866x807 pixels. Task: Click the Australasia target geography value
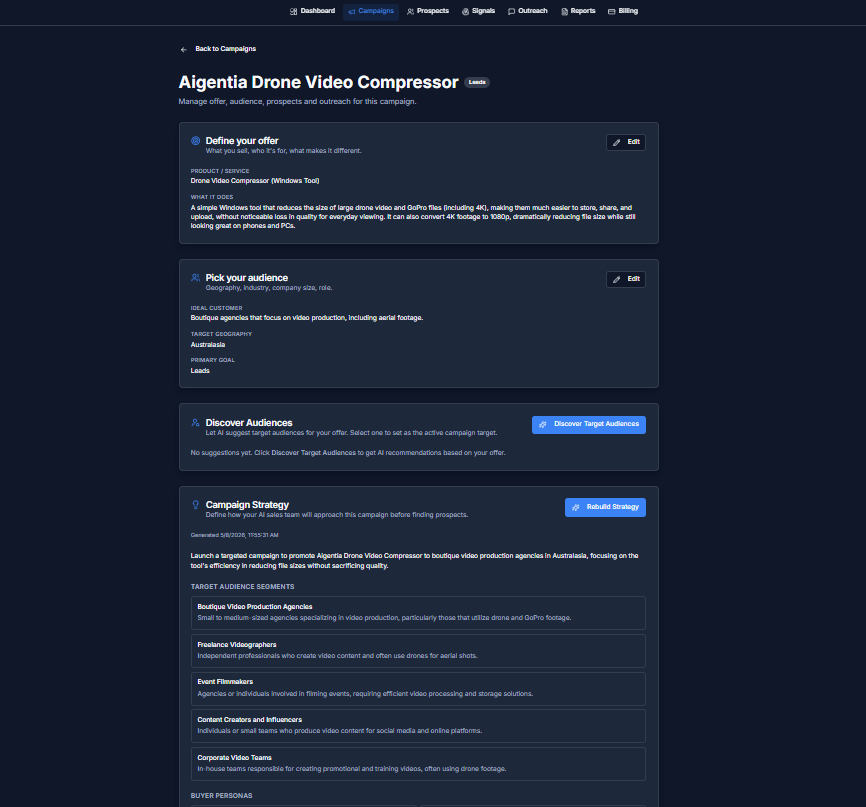tap(208, 345)
